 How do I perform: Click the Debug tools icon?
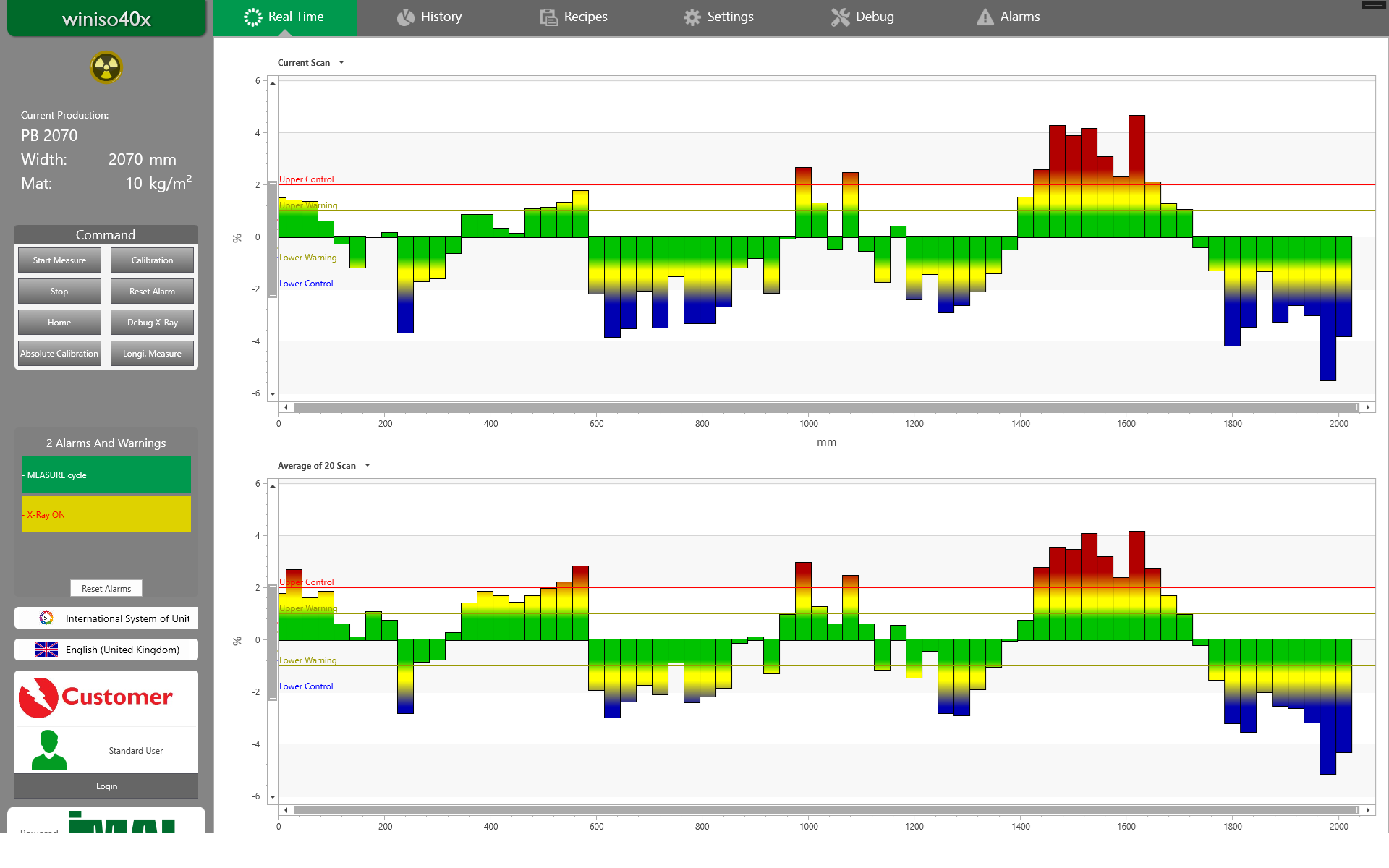point(840,17)
